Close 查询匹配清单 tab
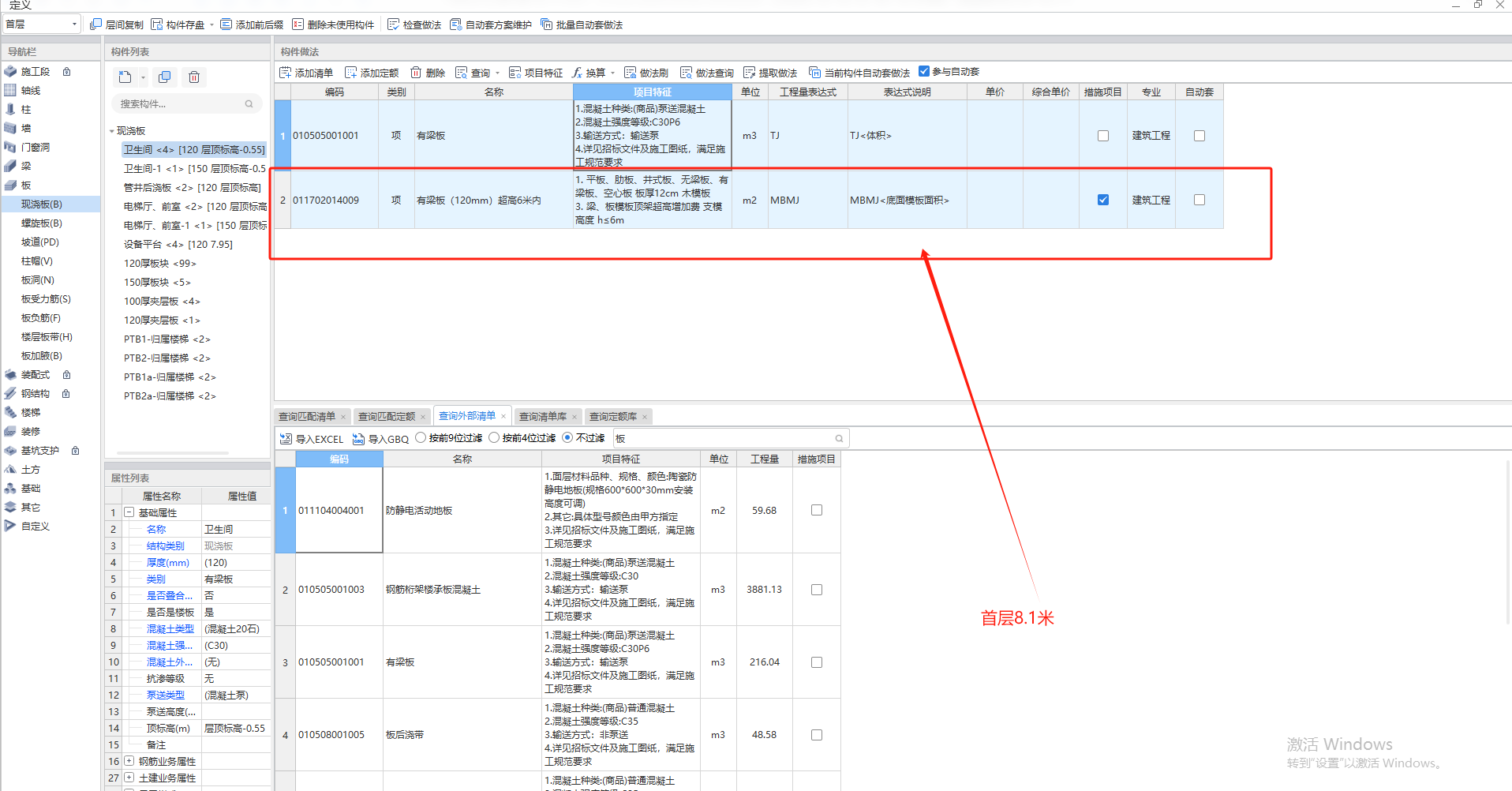The width and height of the screenshot is (1512, 791). tap(343, 417)
